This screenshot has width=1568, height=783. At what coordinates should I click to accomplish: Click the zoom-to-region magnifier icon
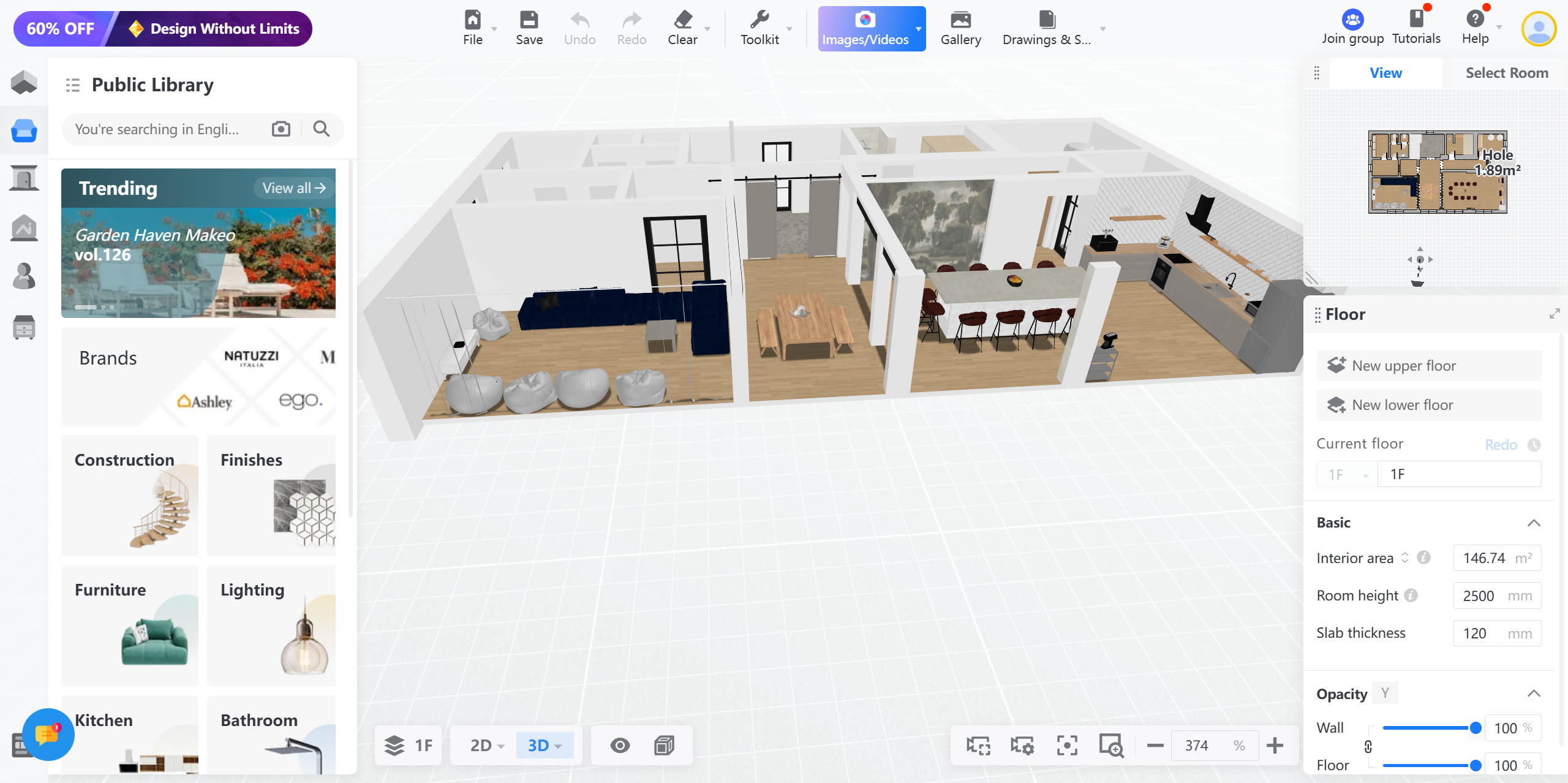1111,745
